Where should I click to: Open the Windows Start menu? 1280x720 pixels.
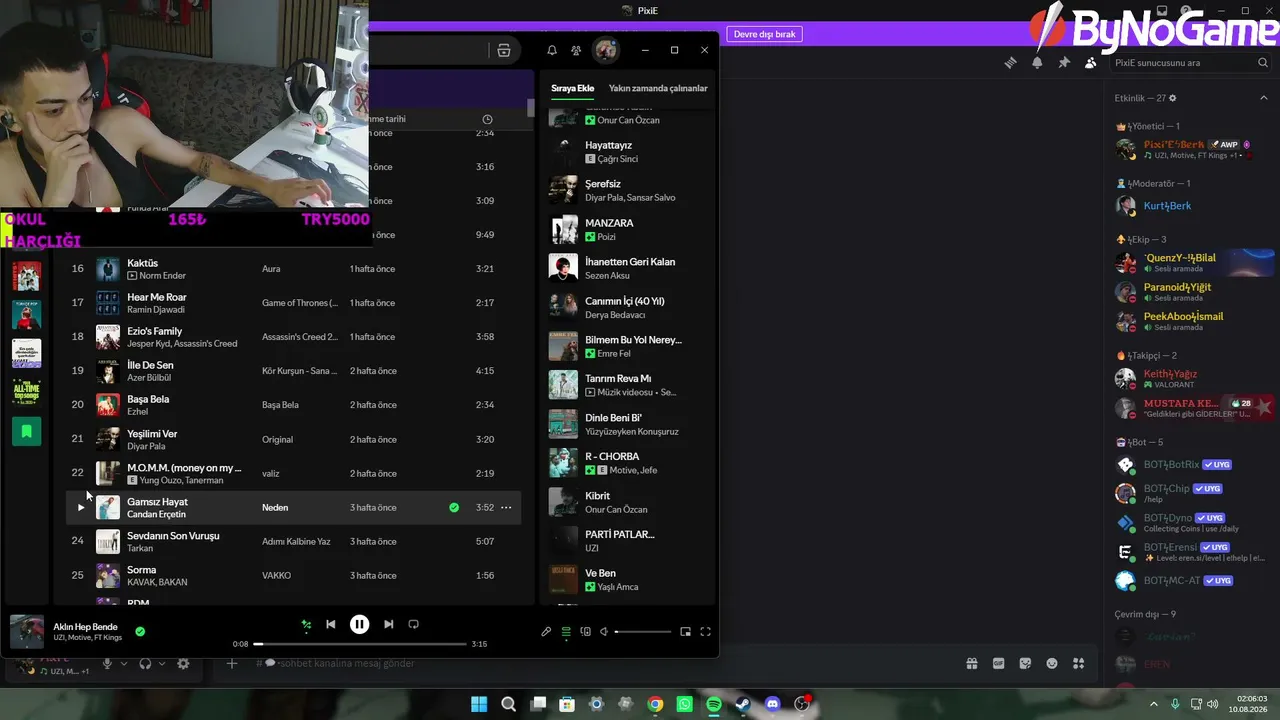479,704
